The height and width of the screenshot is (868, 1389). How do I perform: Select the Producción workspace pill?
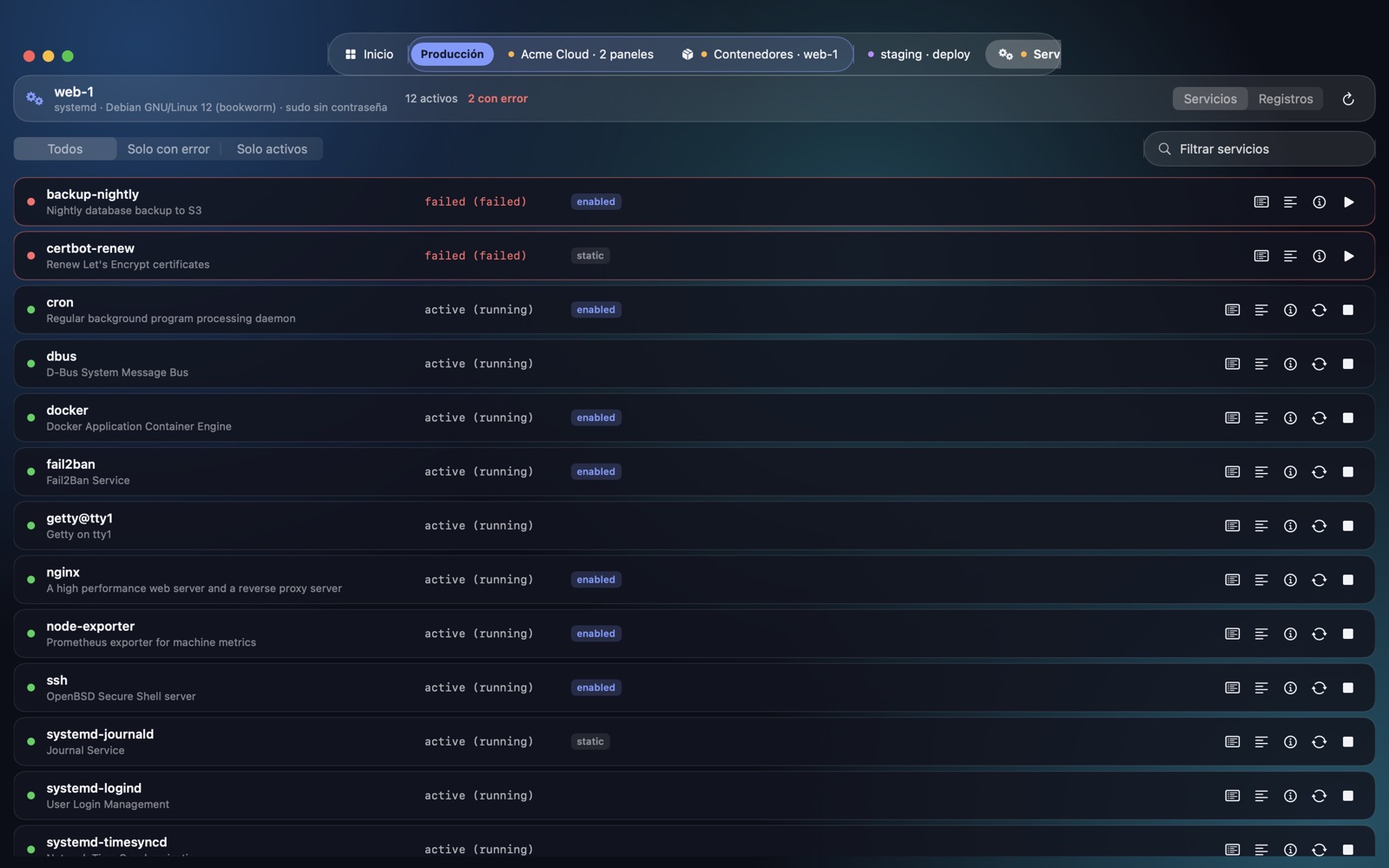click(x=452, y=54)
